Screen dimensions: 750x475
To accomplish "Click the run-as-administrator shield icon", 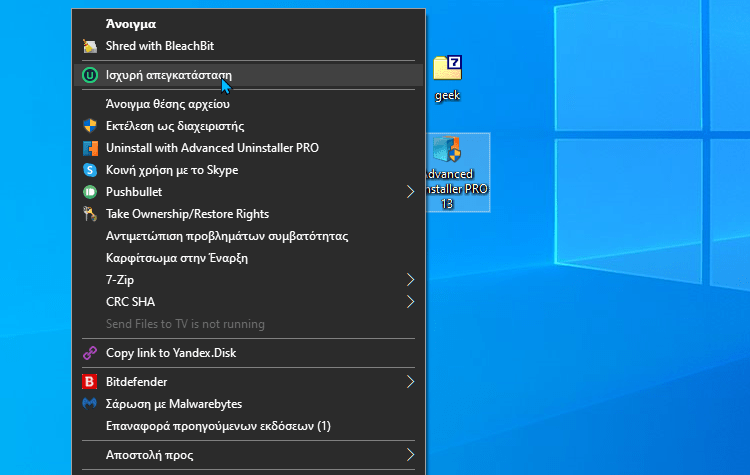I will [90, 126].
